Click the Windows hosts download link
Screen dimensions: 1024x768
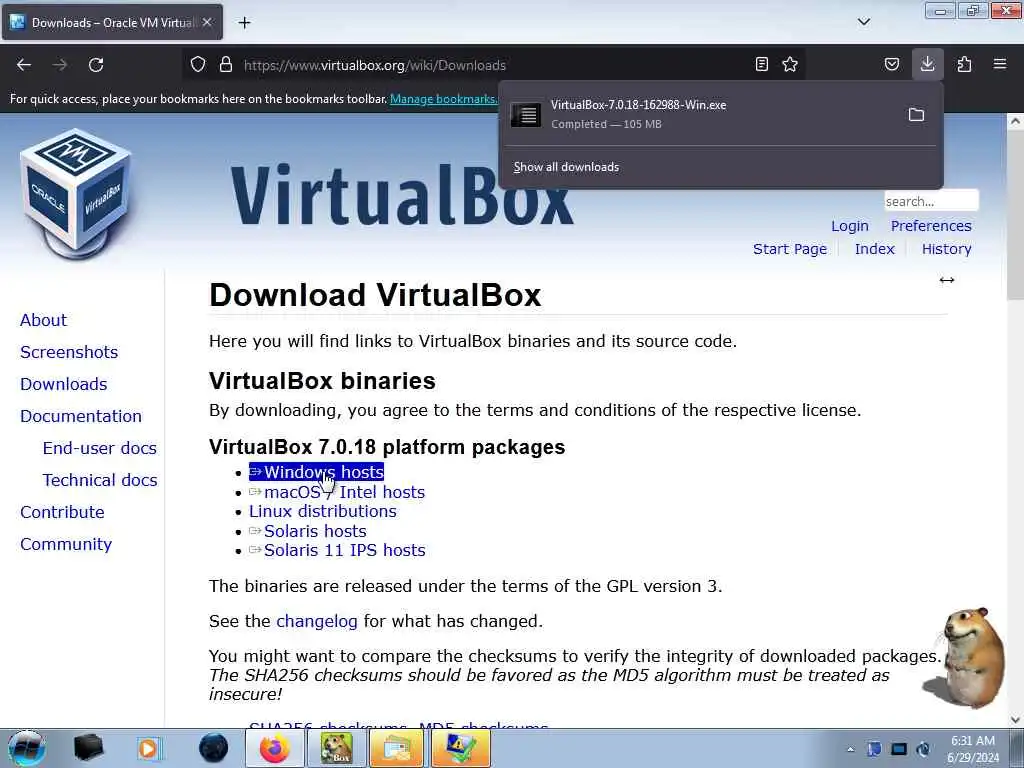tap(316, 472)
